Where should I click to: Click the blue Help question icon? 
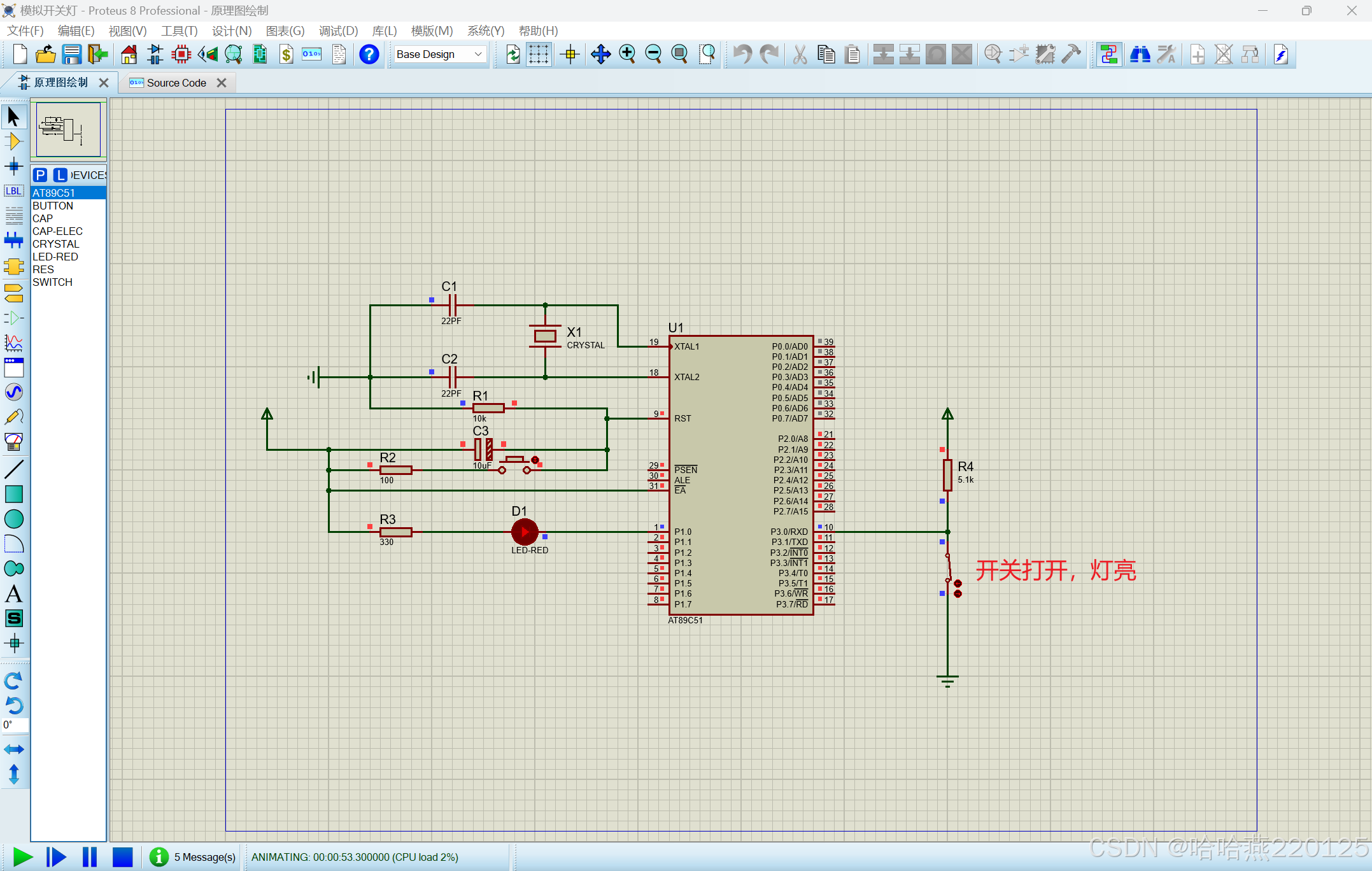pos(369,55)
